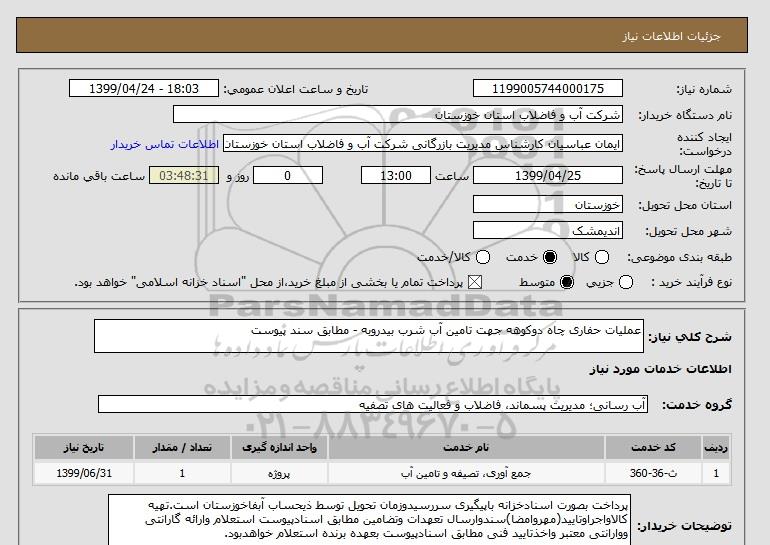The height and width of the screenshot is (545, 770).
Task: Select the جزیی purchase type radio
Action: [626, 282]
